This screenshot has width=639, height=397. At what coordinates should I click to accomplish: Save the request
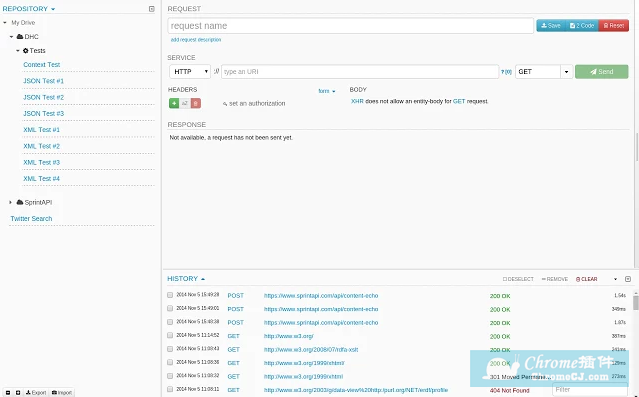(551, 25)
